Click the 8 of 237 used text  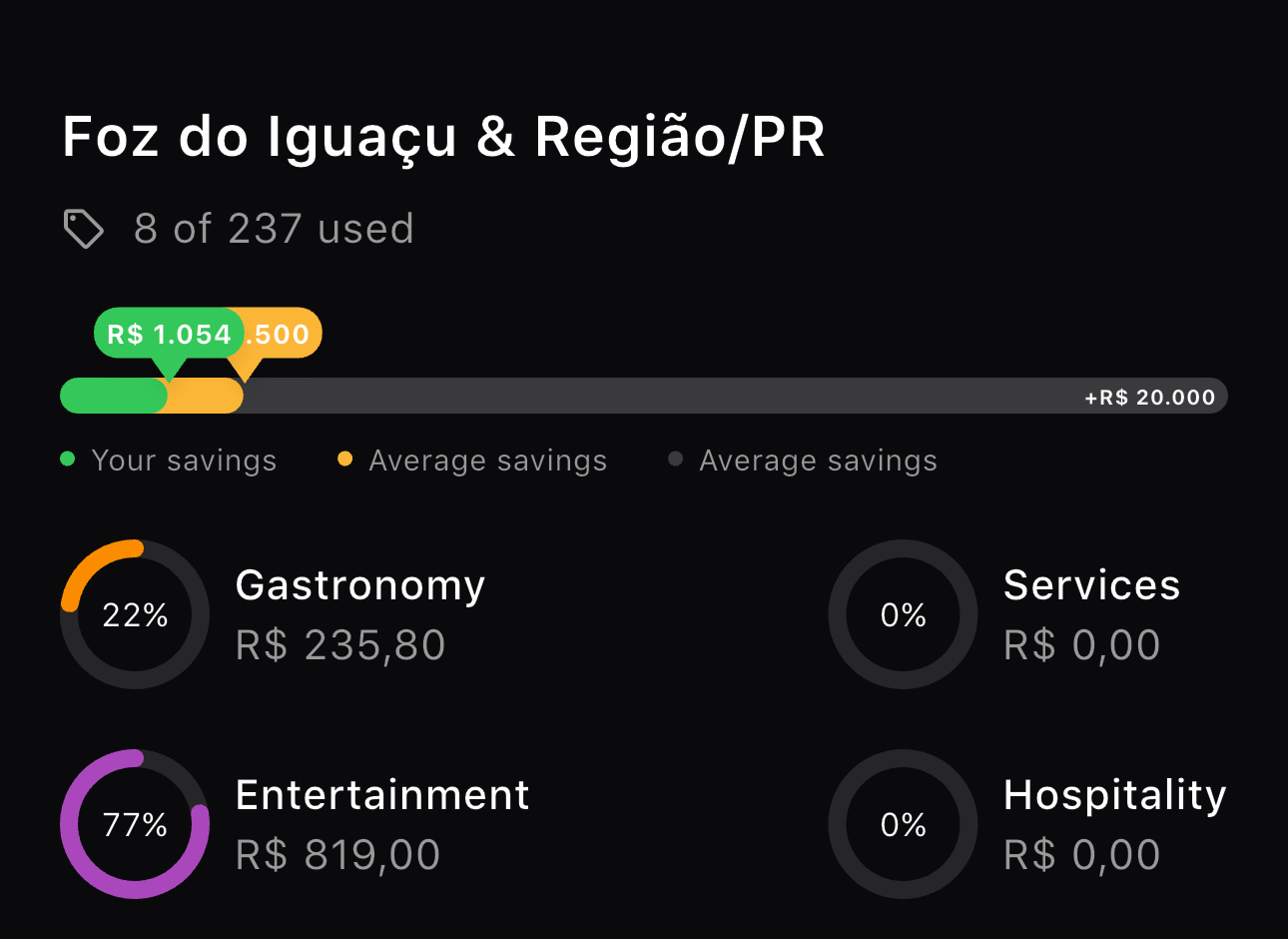(274, 229)
